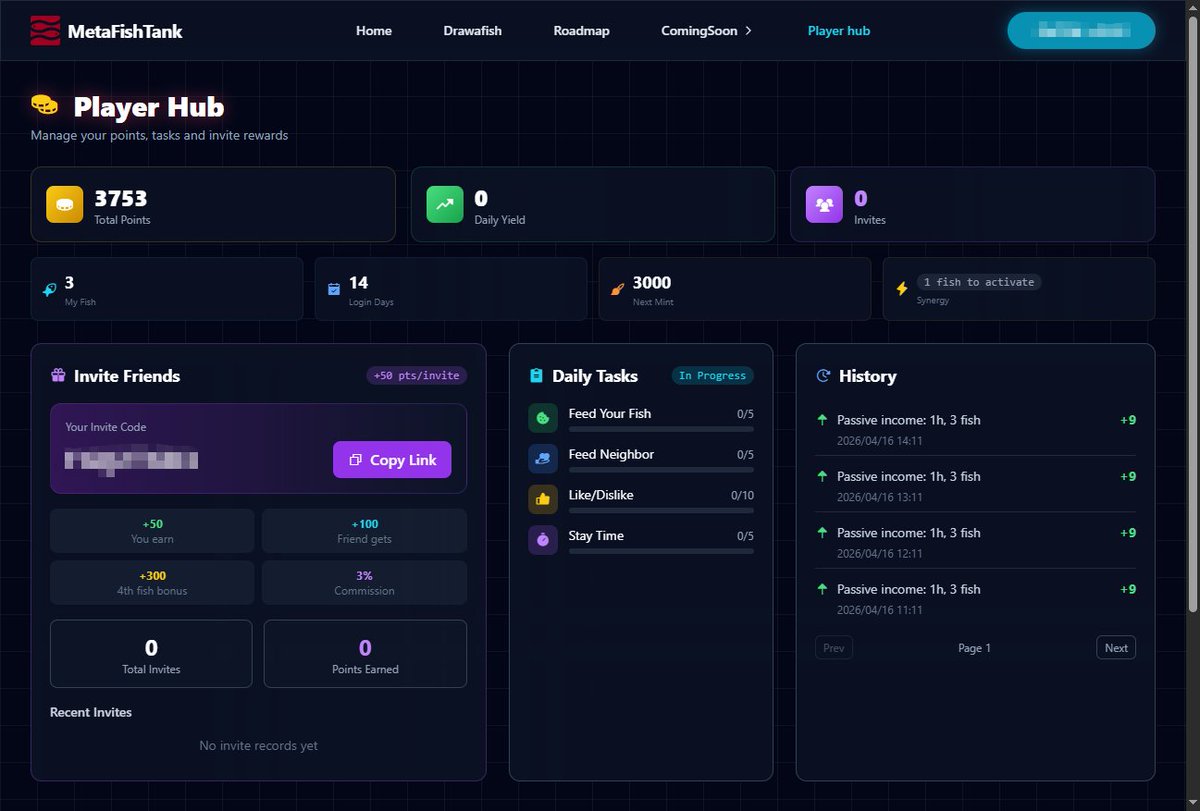Image resolution: width=1200 pixels, height=811 pixels.
Task: Click the In Progress status badge
Action: pos(712,376)
